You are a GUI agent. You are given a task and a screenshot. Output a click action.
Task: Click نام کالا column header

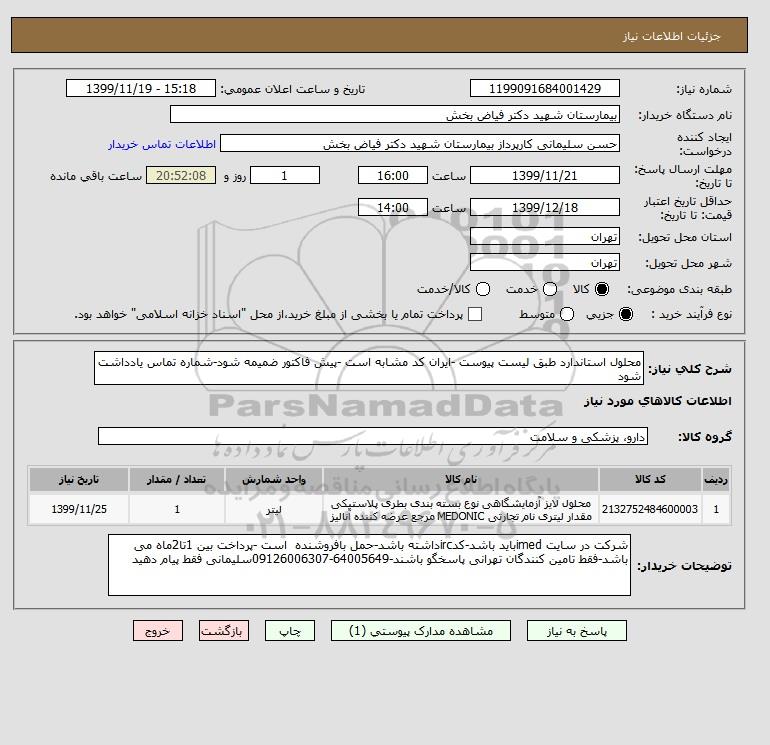pyautogui.click(x=461, y=479)
